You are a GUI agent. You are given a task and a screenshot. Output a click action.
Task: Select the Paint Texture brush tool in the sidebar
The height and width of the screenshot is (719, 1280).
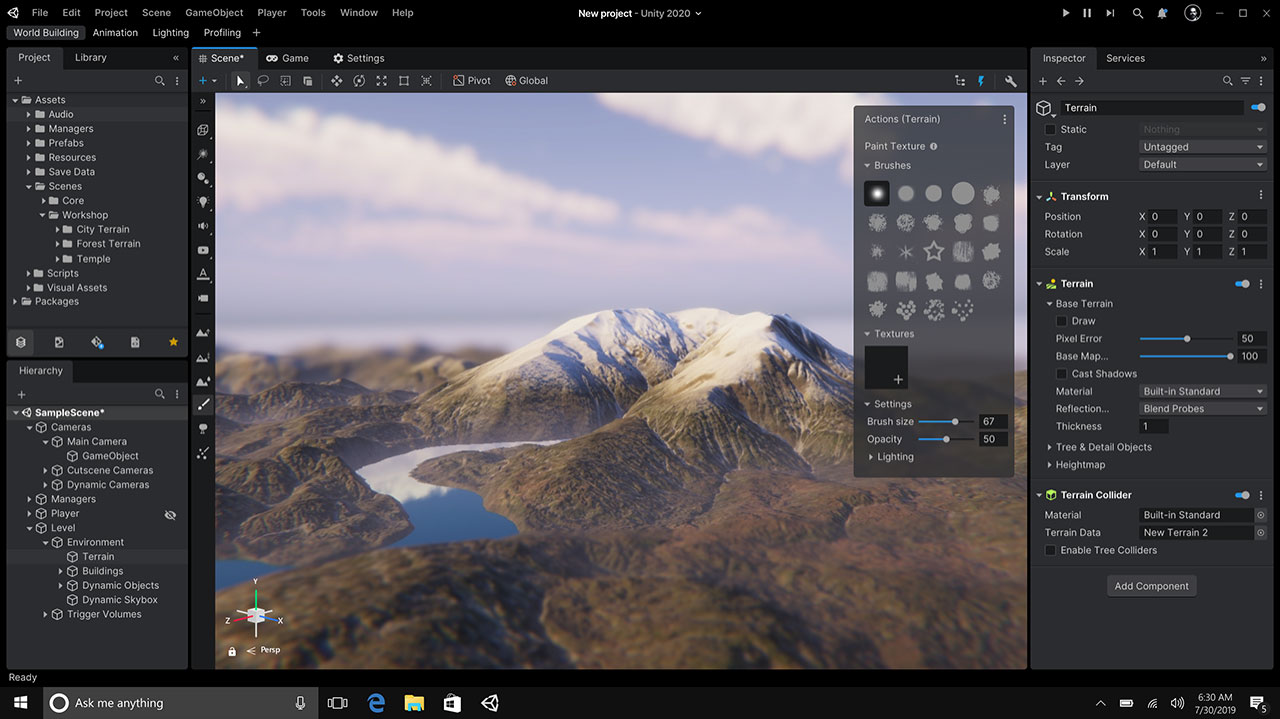pyautogui.click(x=203, y=404)
